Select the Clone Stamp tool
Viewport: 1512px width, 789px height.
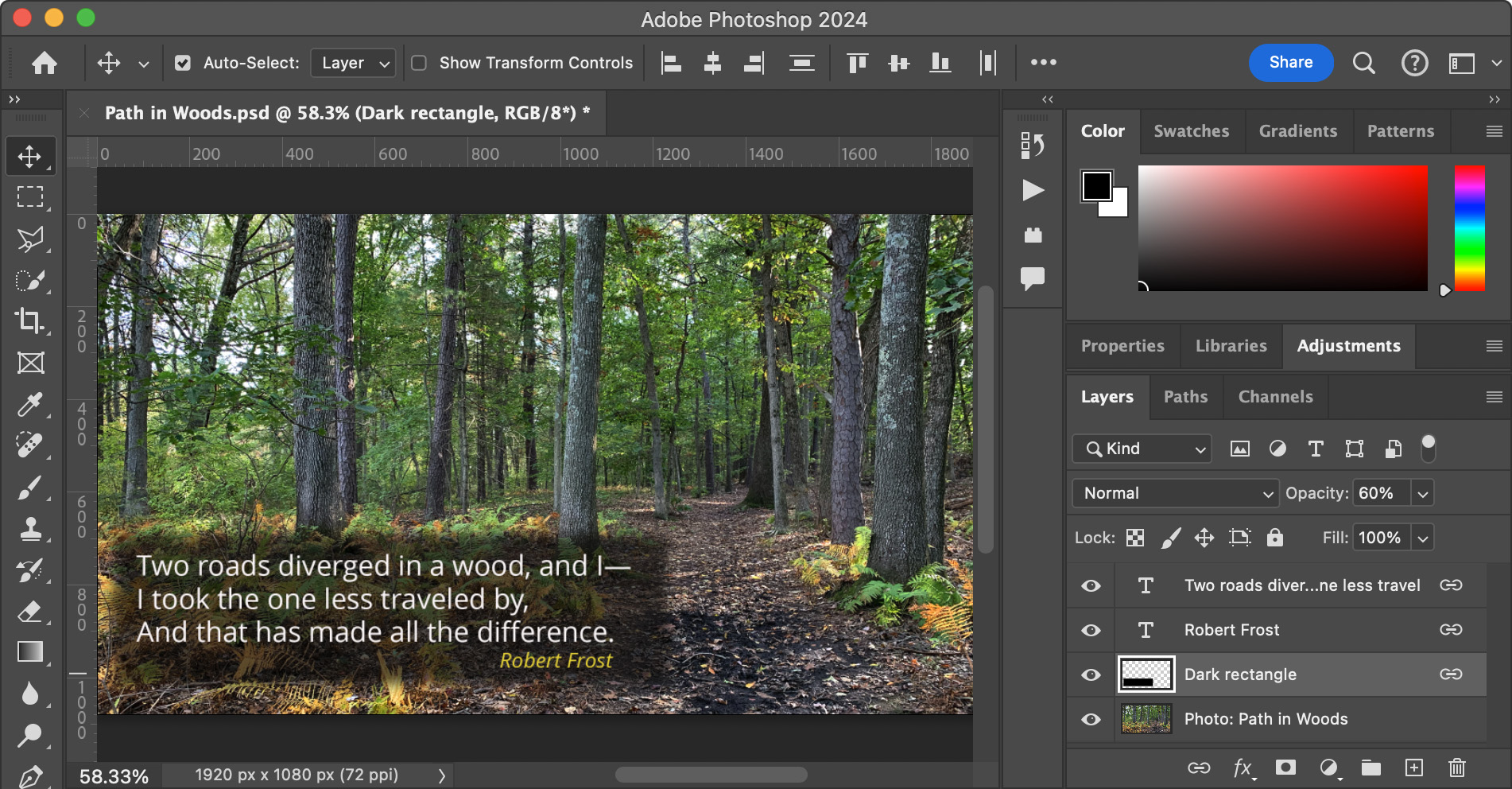click(x=30, y=528)
